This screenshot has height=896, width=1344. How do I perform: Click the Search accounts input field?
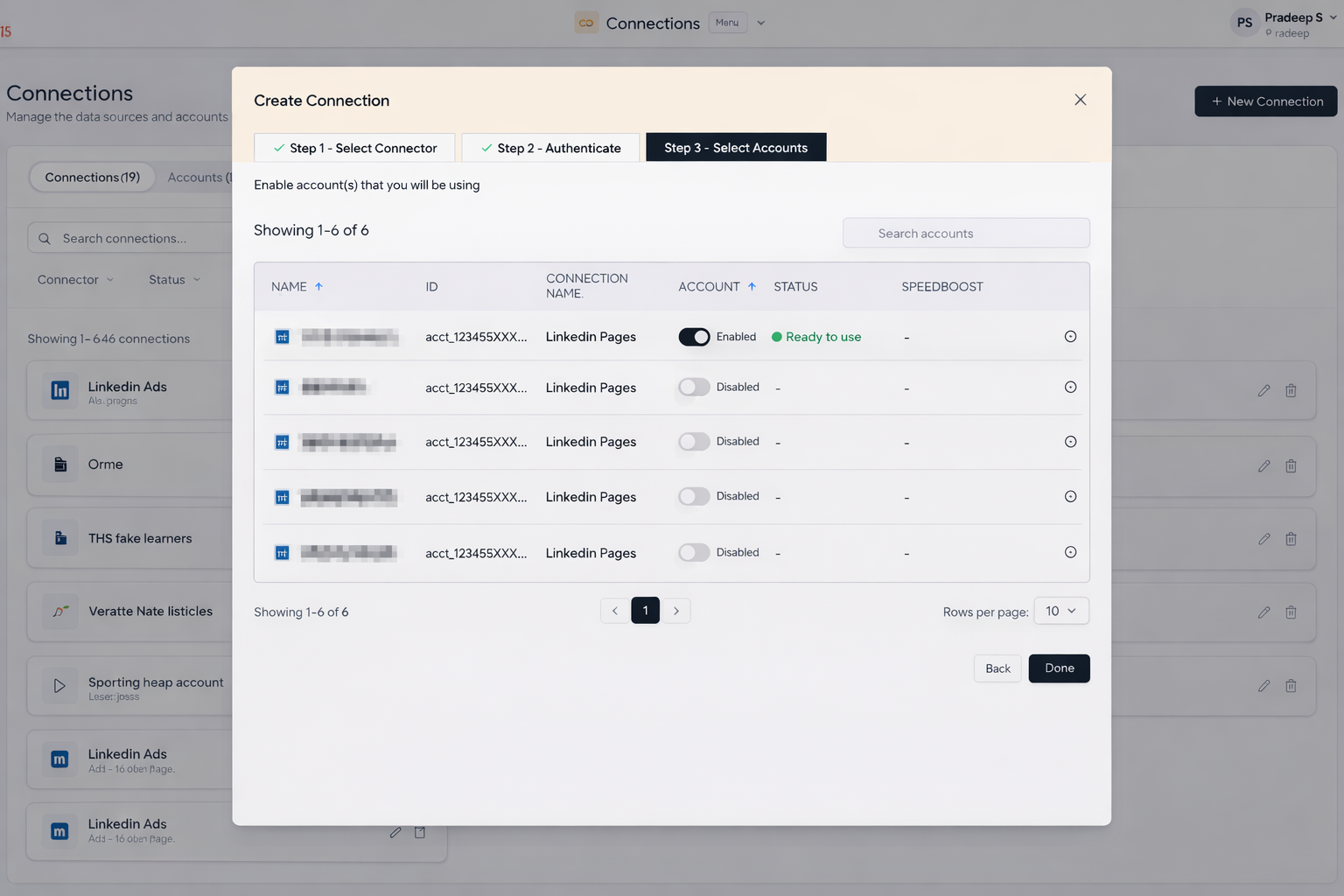point(966,234)
